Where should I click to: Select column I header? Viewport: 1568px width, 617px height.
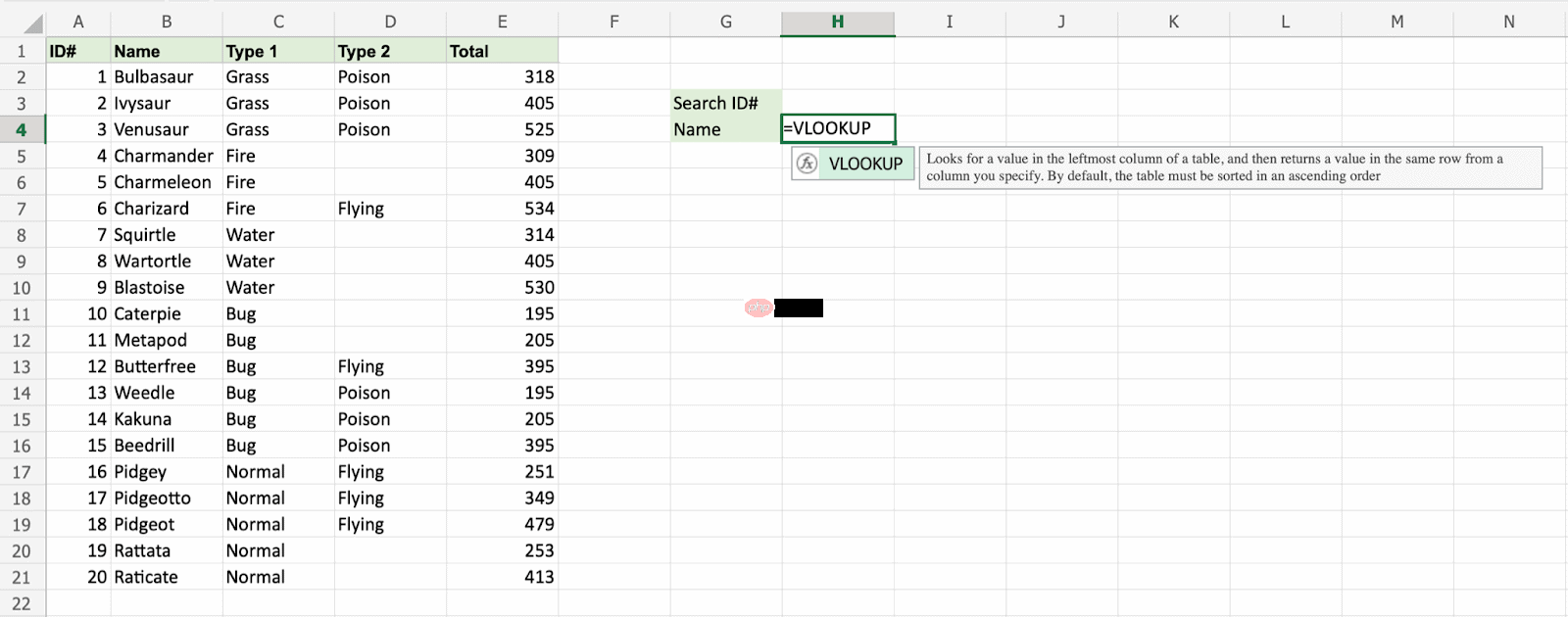coord(950,22)
